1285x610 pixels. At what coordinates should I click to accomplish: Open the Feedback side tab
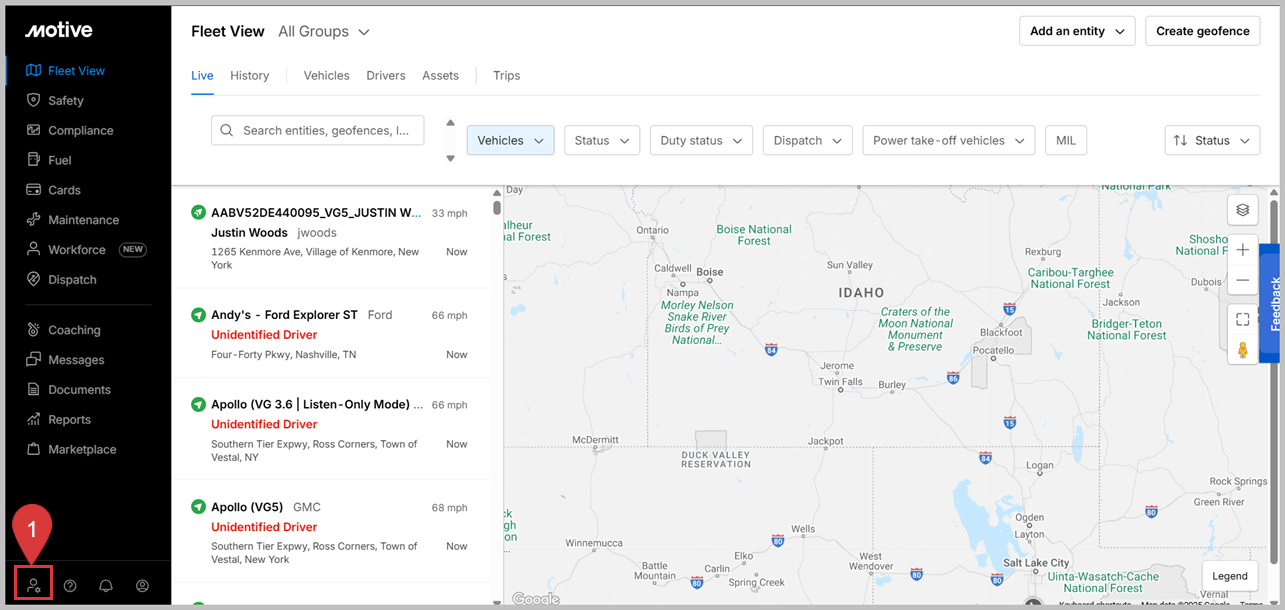pyautogui.click(x=1272, y=304)
